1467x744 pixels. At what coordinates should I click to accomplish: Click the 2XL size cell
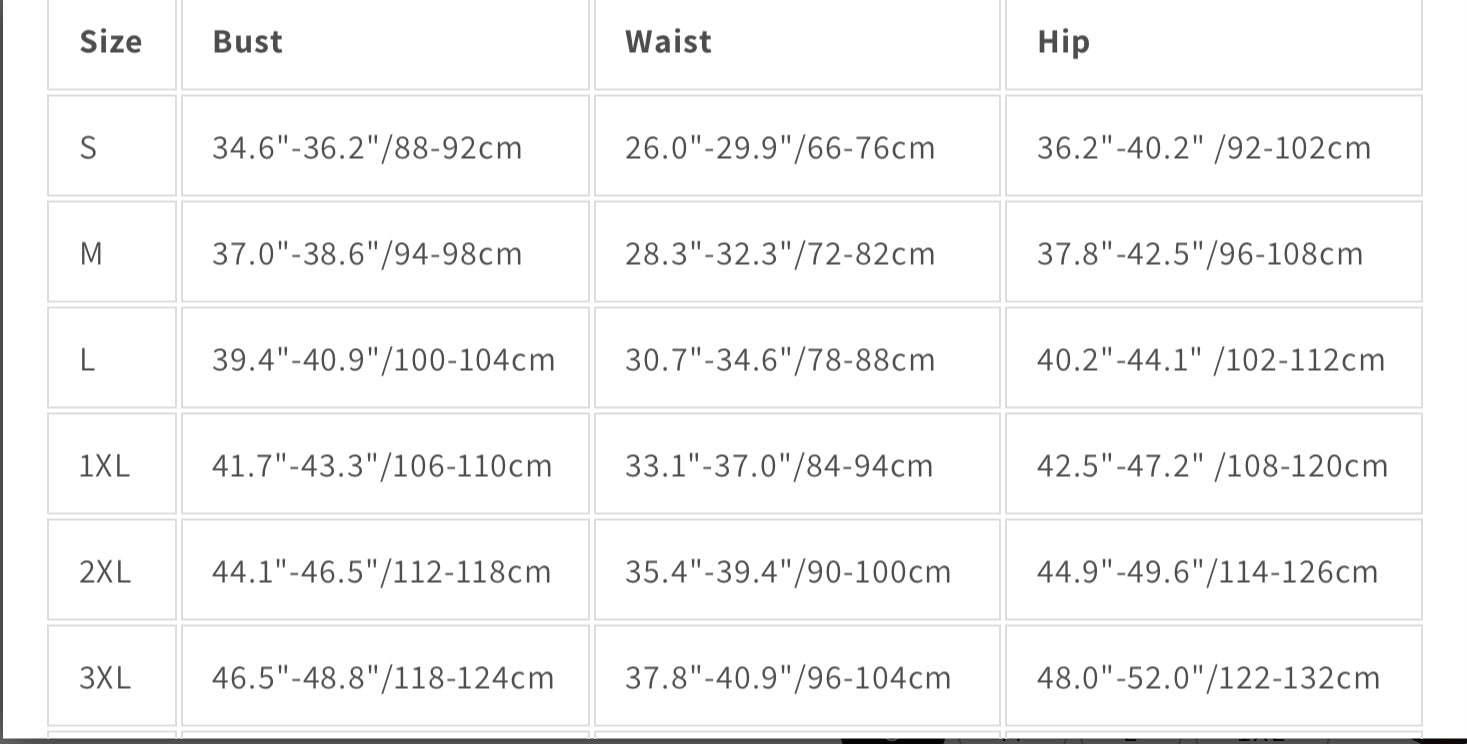[112, 570]
